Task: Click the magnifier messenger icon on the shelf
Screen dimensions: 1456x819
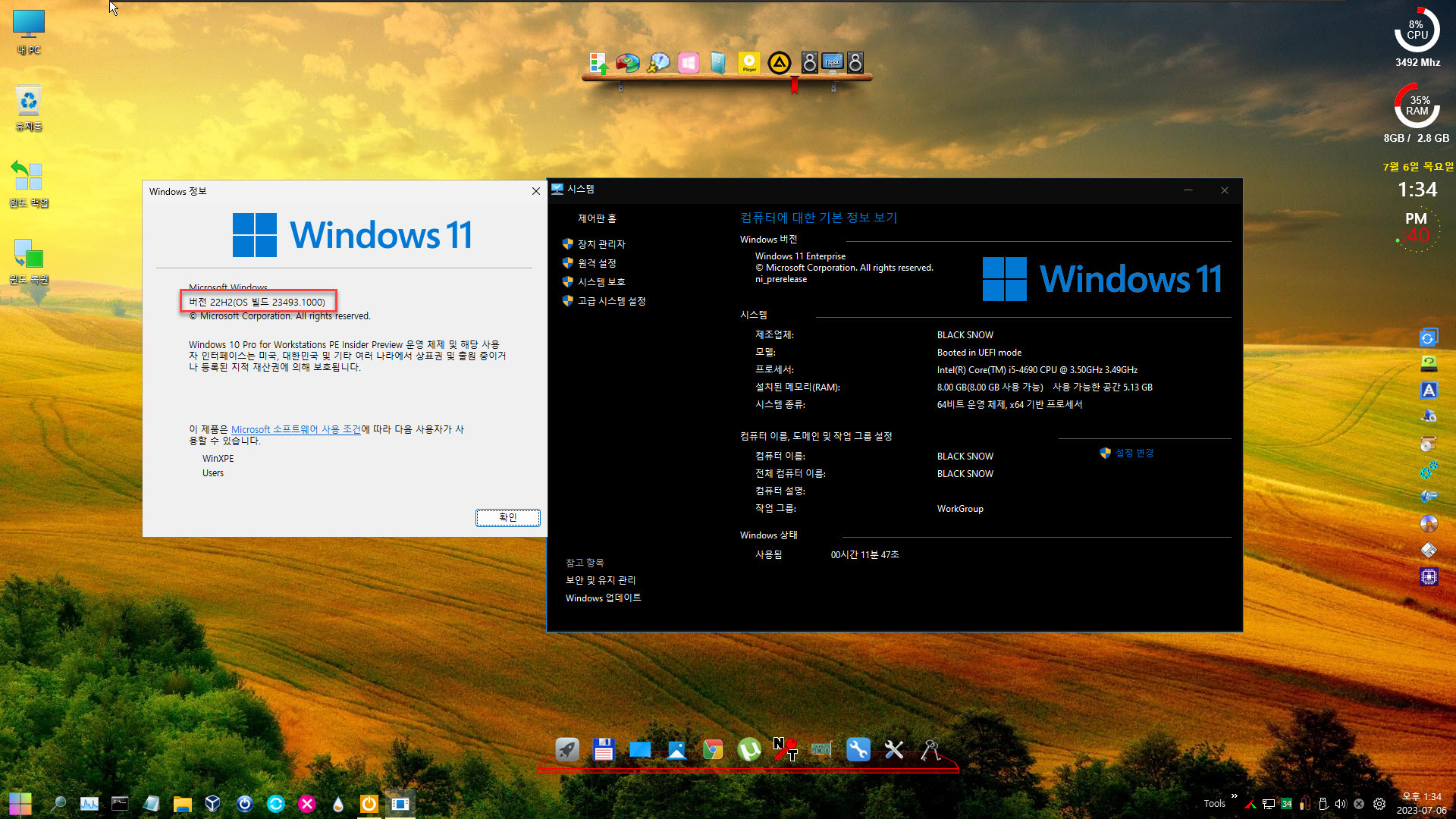Action: click(x=658, y=63)
